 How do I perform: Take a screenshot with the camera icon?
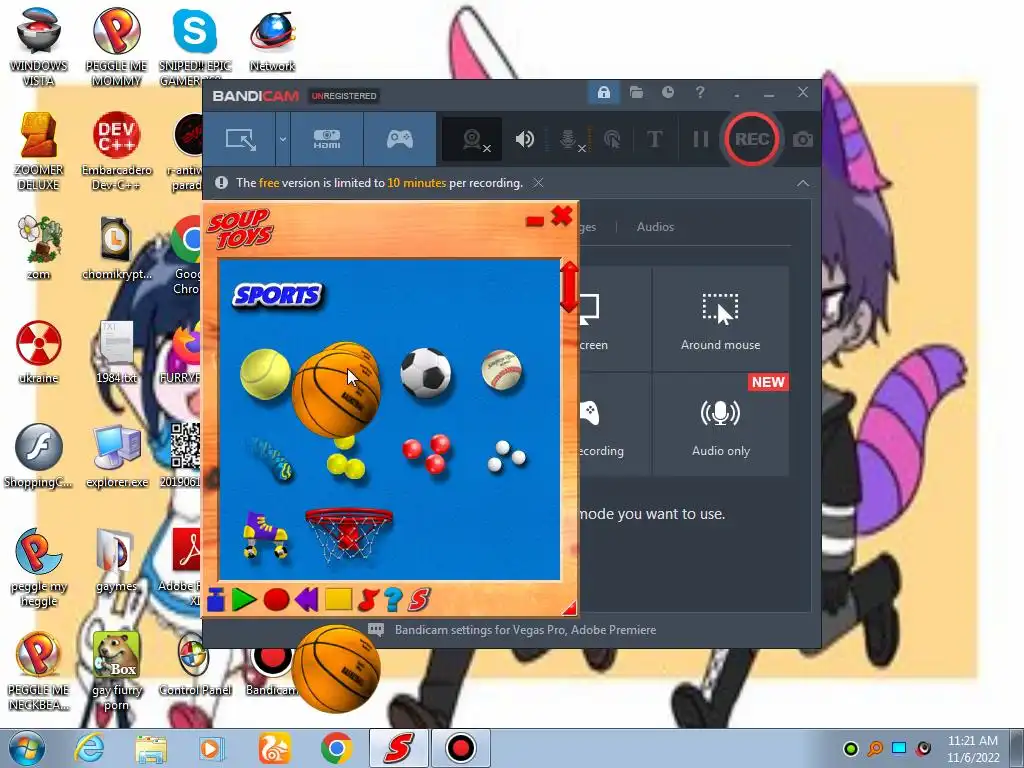click(803, 139)
